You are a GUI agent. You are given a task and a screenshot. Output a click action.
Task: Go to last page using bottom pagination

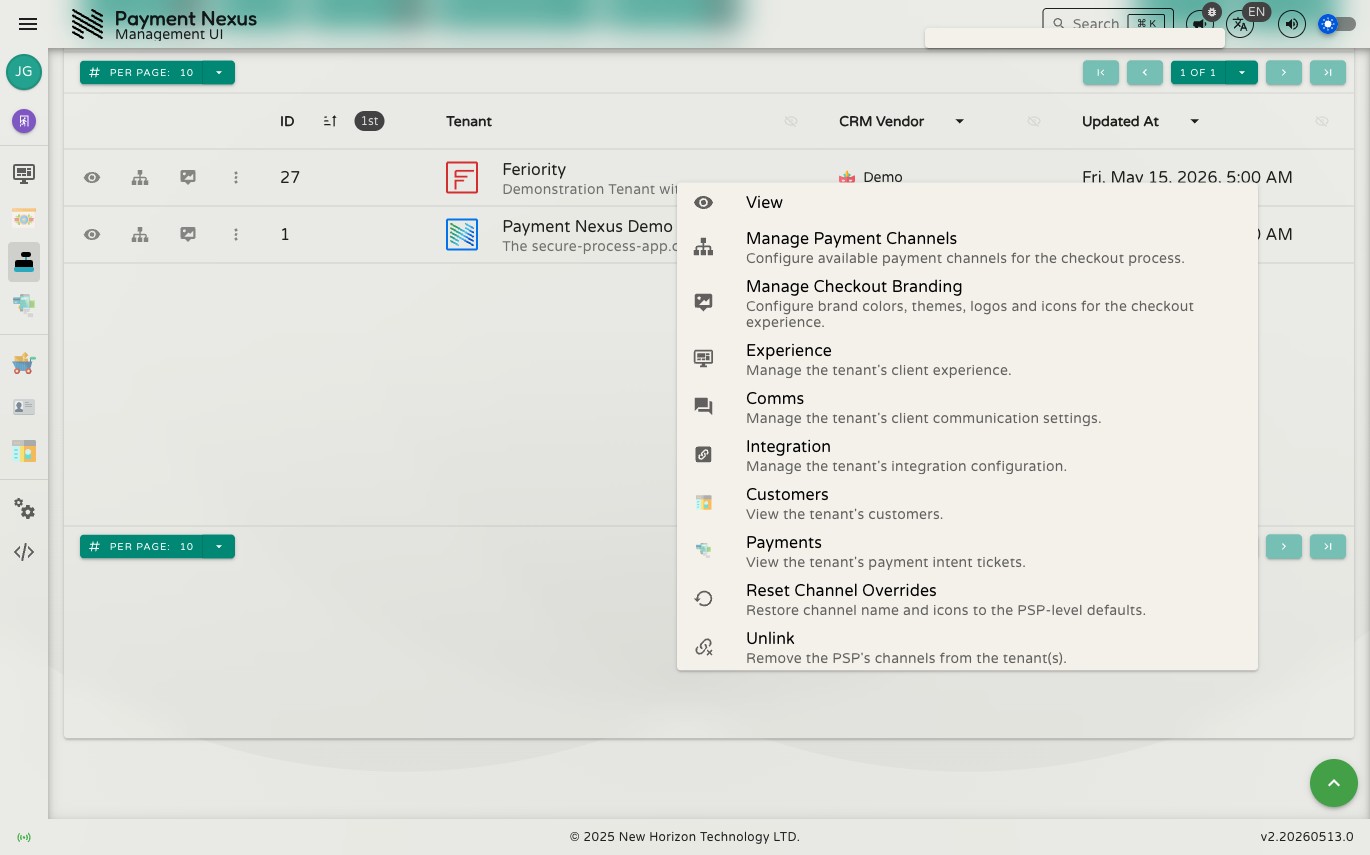click(1328, 546)
